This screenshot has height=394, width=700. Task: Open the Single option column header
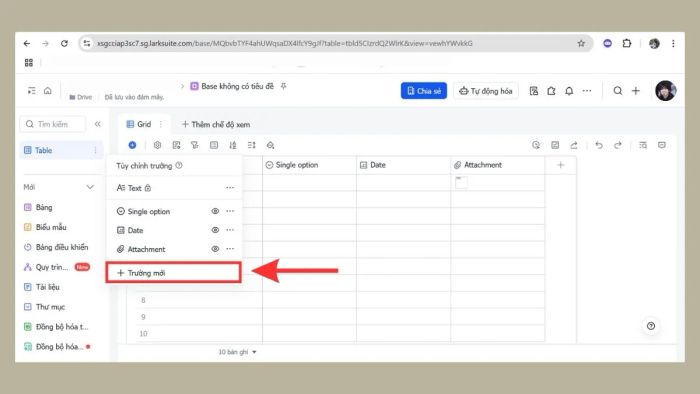coord(309,165)
